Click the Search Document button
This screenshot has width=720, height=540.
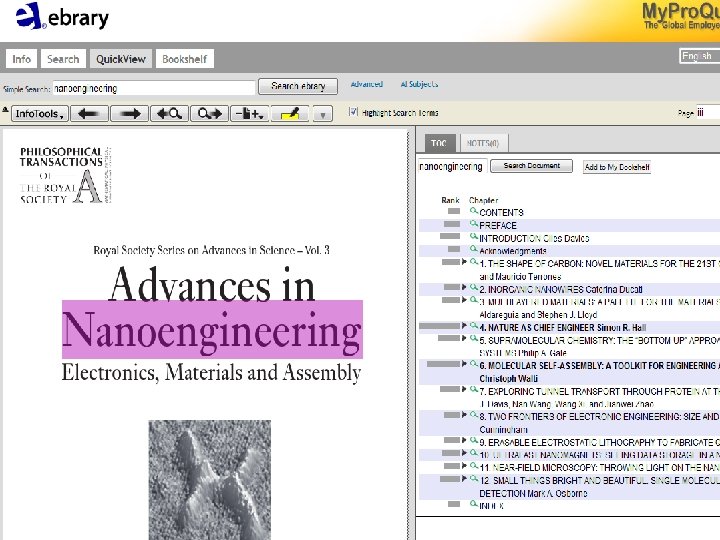[531, 166]
